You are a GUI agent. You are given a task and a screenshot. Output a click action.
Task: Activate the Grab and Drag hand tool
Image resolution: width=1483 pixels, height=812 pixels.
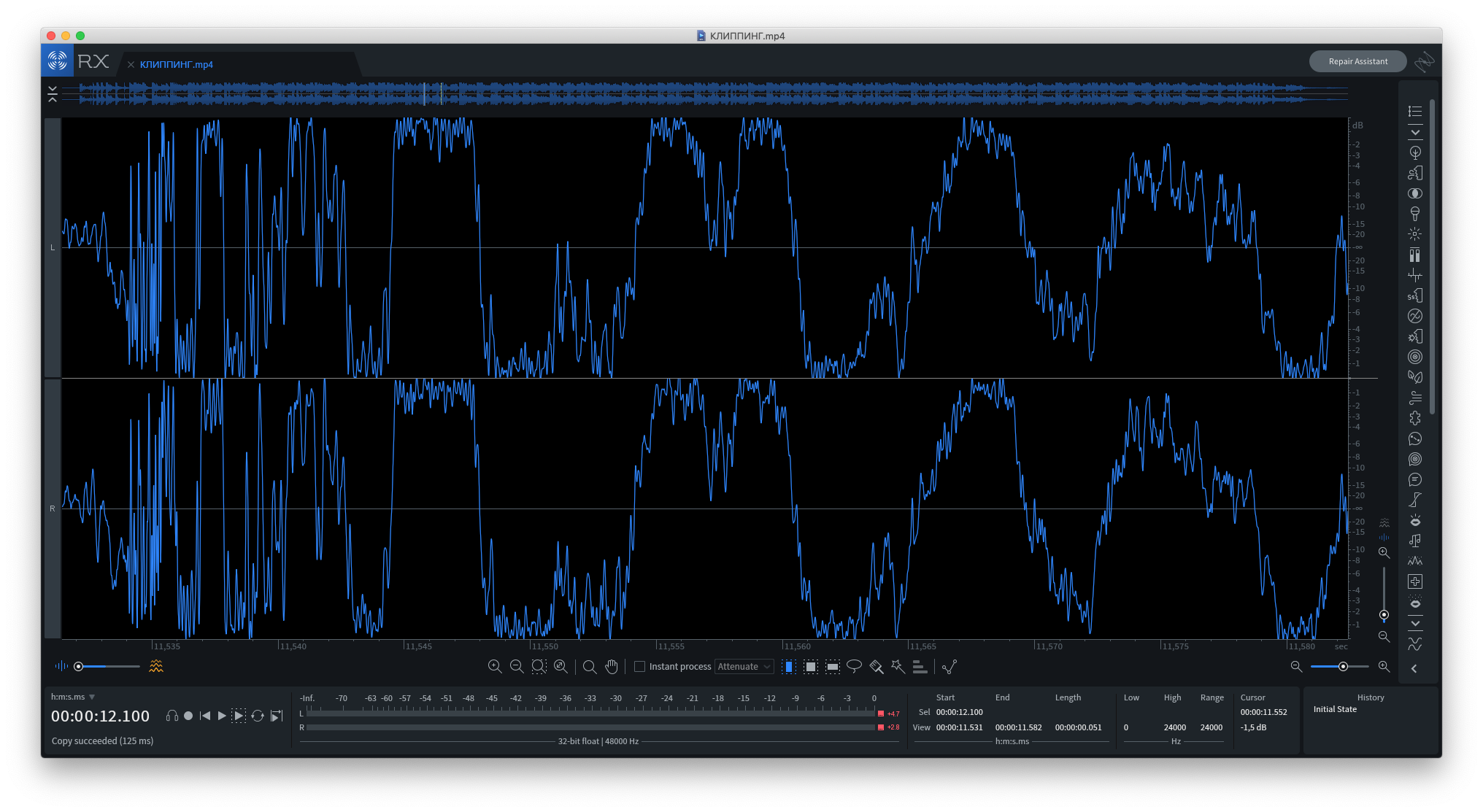point(612,666)
